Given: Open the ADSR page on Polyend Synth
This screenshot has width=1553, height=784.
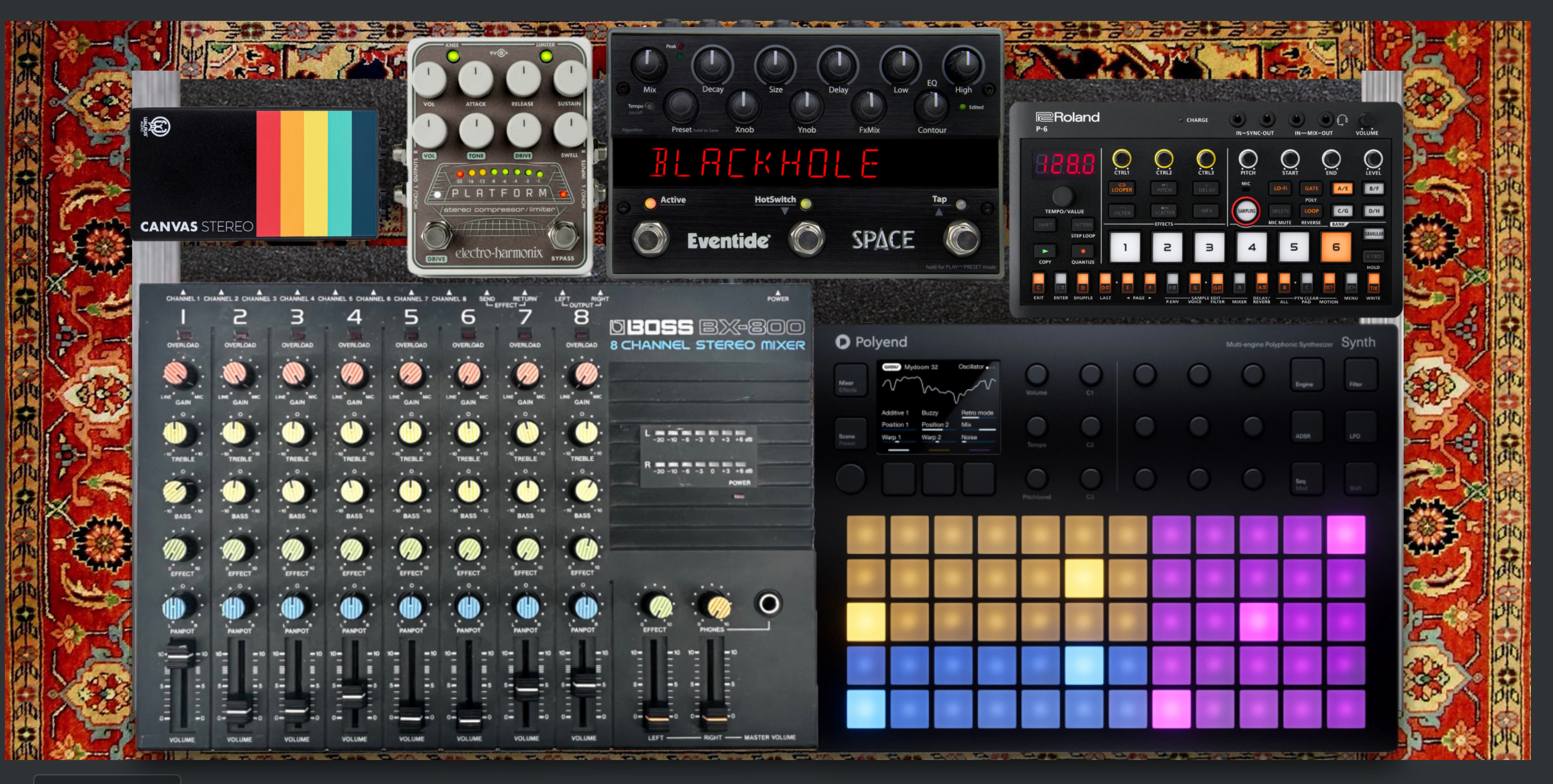Looking at the screenshot, I should pyautogui.click(x=1306, y=426).
